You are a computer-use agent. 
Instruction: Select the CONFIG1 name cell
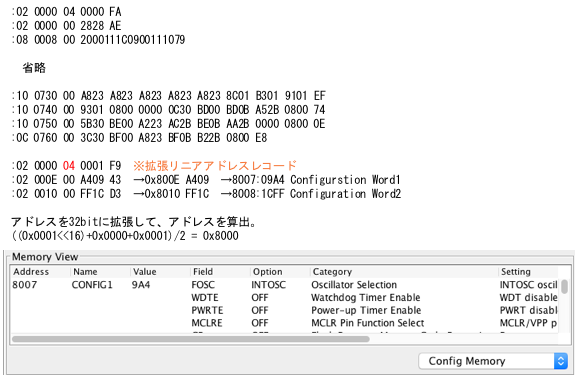coord(92,285)
